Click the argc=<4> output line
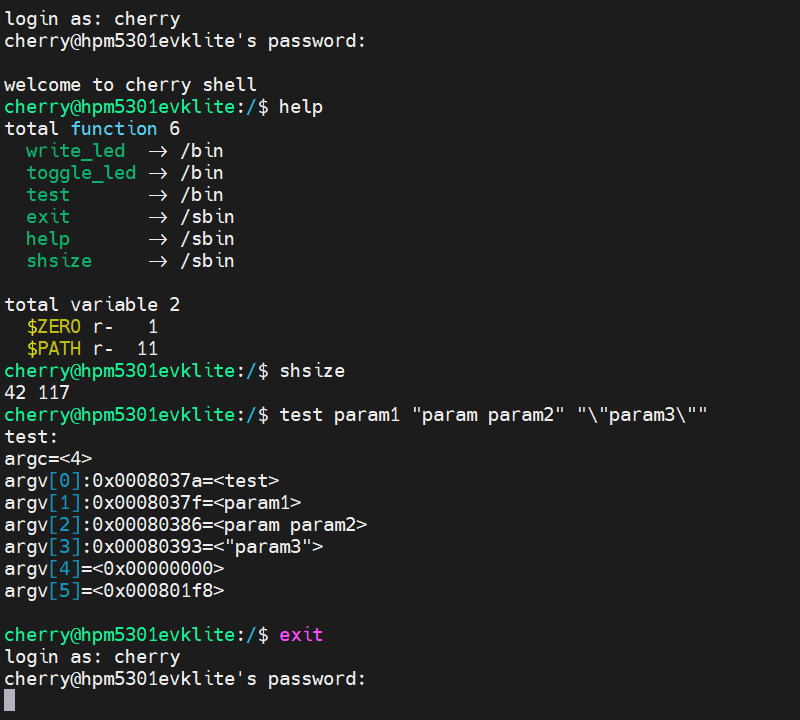The width and height of the screenshot is (800, 720). [x=48, y=459]
